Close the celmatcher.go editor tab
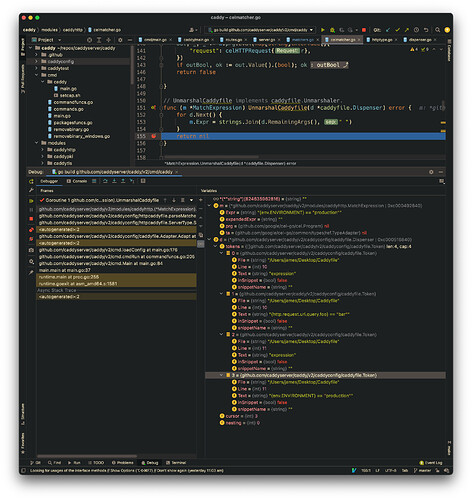The image size is (472, 500). click(359, 40)
